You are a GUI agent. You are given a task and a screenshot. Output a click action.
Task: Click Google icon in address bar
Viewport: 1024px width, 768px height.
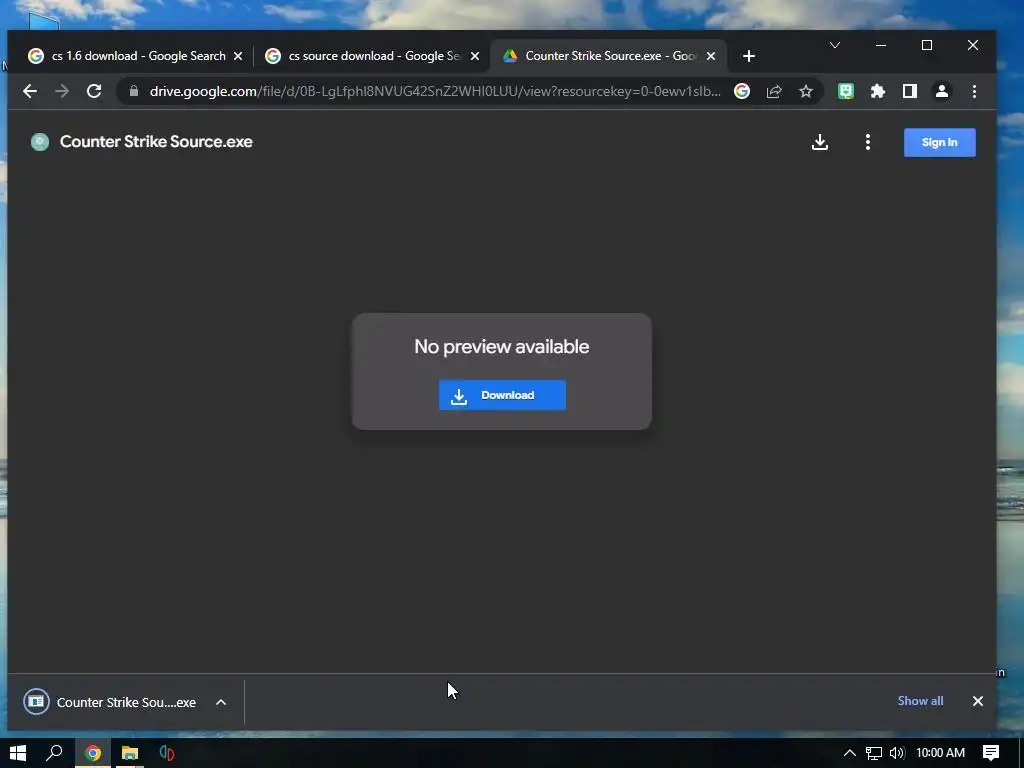(x=742, y=91)
